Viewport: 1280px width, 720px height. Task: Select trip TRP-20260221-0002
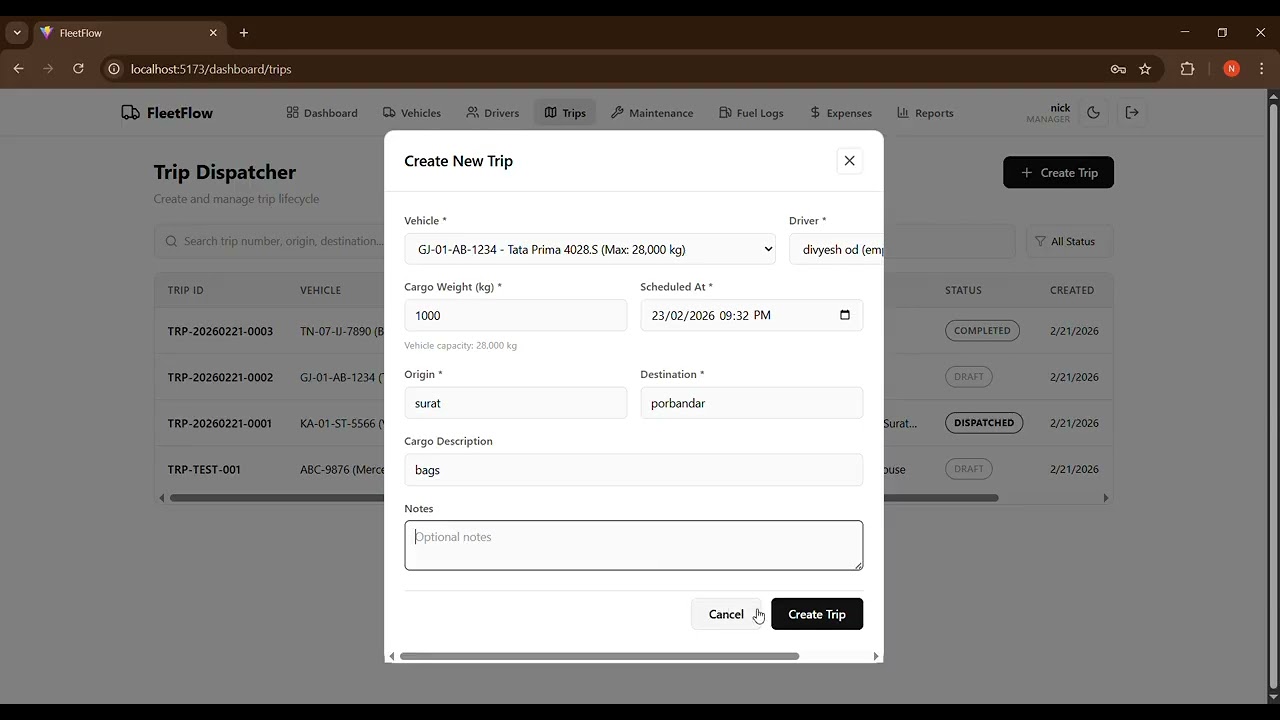220,377
